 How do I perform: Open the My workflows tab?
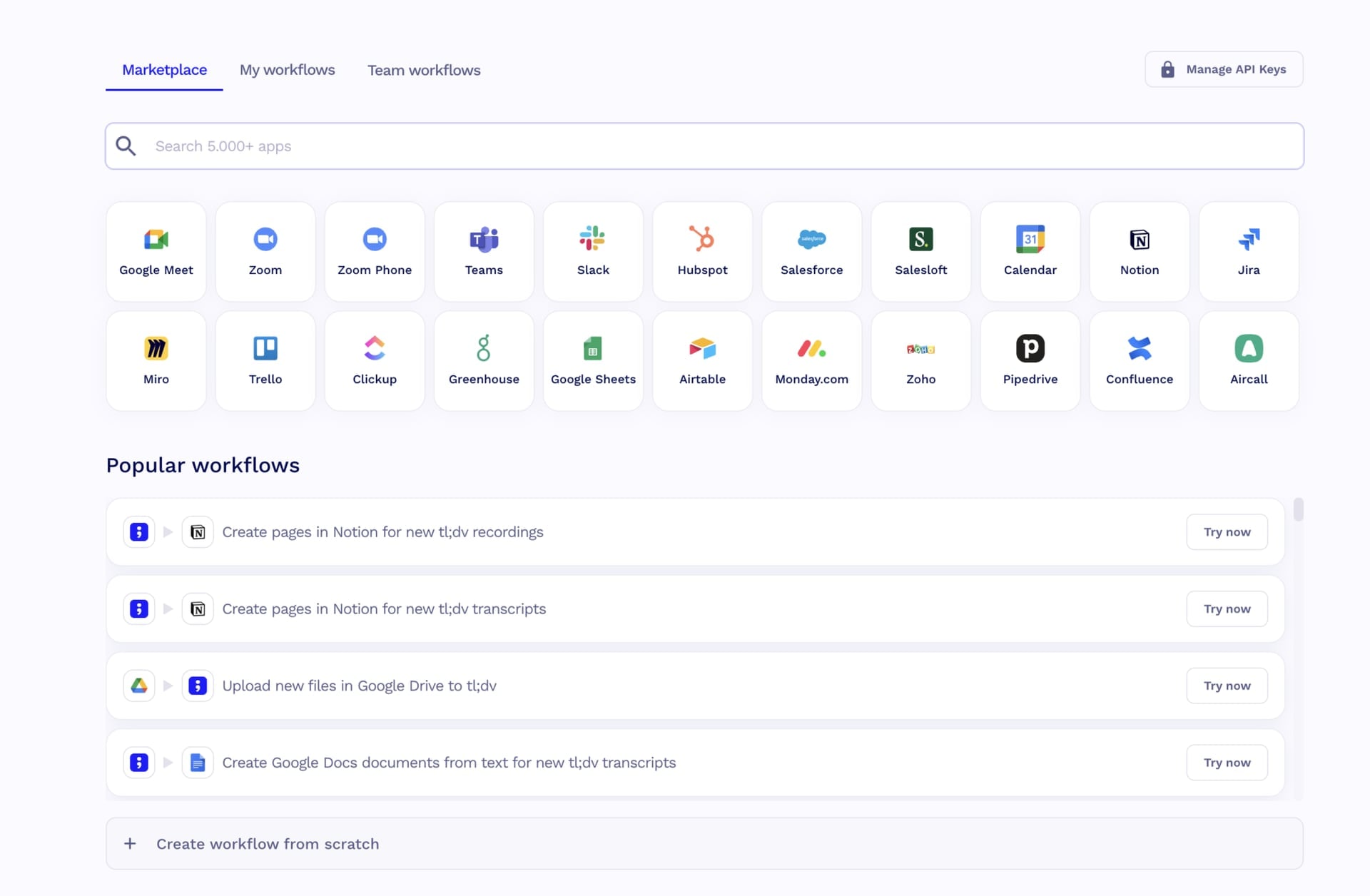[x=287, y=70]
